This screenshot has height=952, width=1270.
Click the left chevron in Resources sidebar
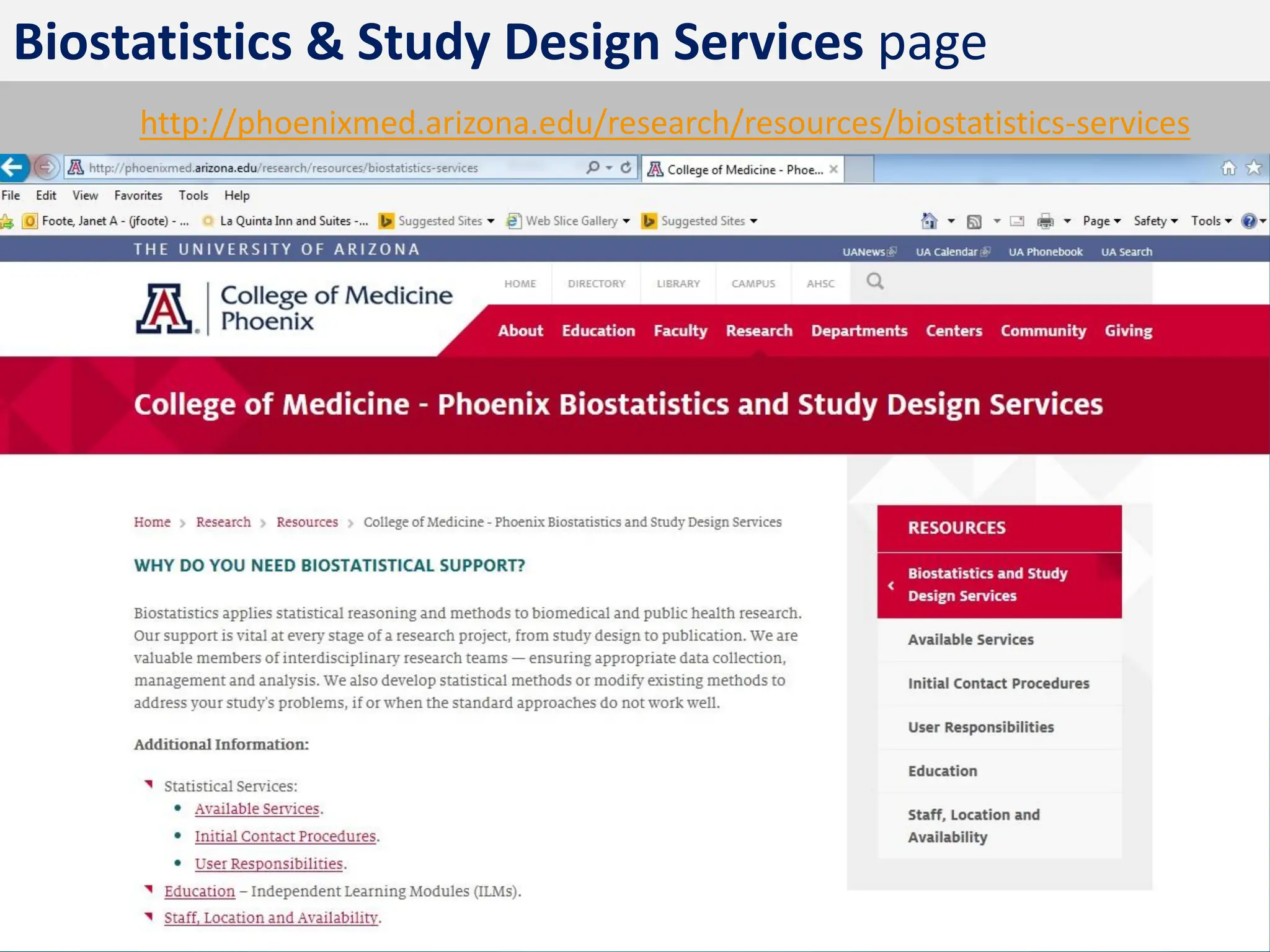891,586
